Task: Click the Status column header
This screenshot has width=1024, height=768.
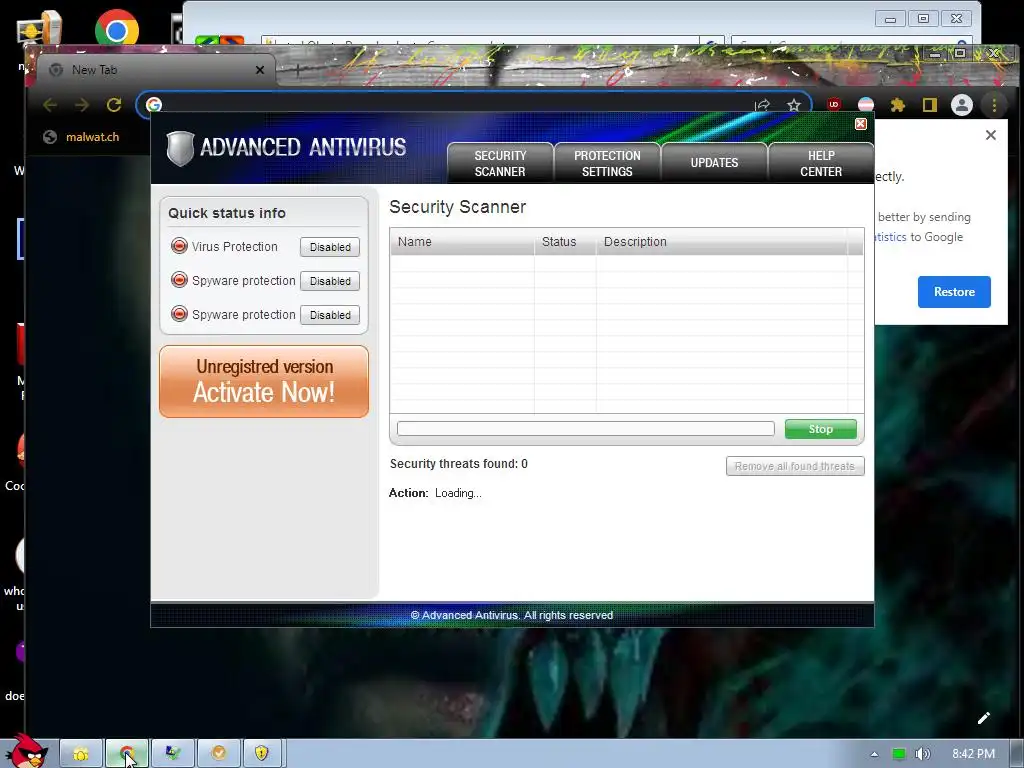Action: (x=565, y=242)
